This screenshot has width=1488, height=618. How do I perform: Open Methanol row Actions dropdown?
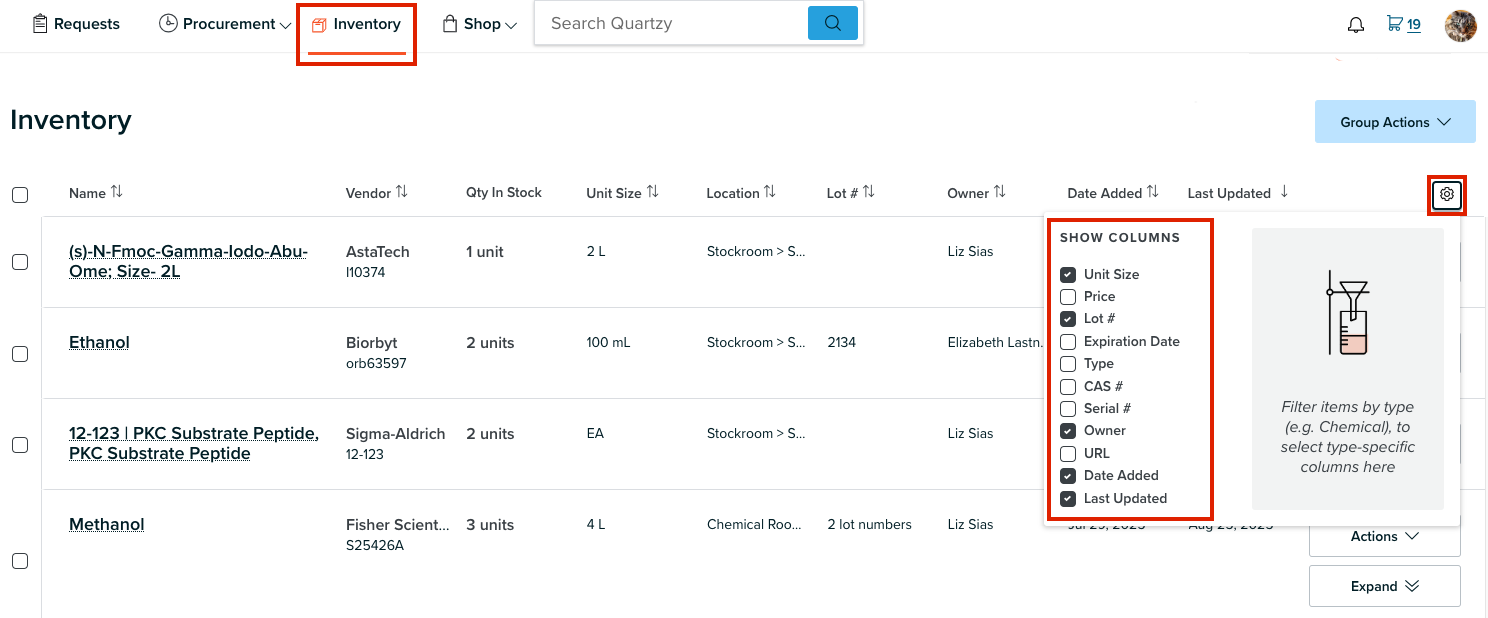[1384, 537]
